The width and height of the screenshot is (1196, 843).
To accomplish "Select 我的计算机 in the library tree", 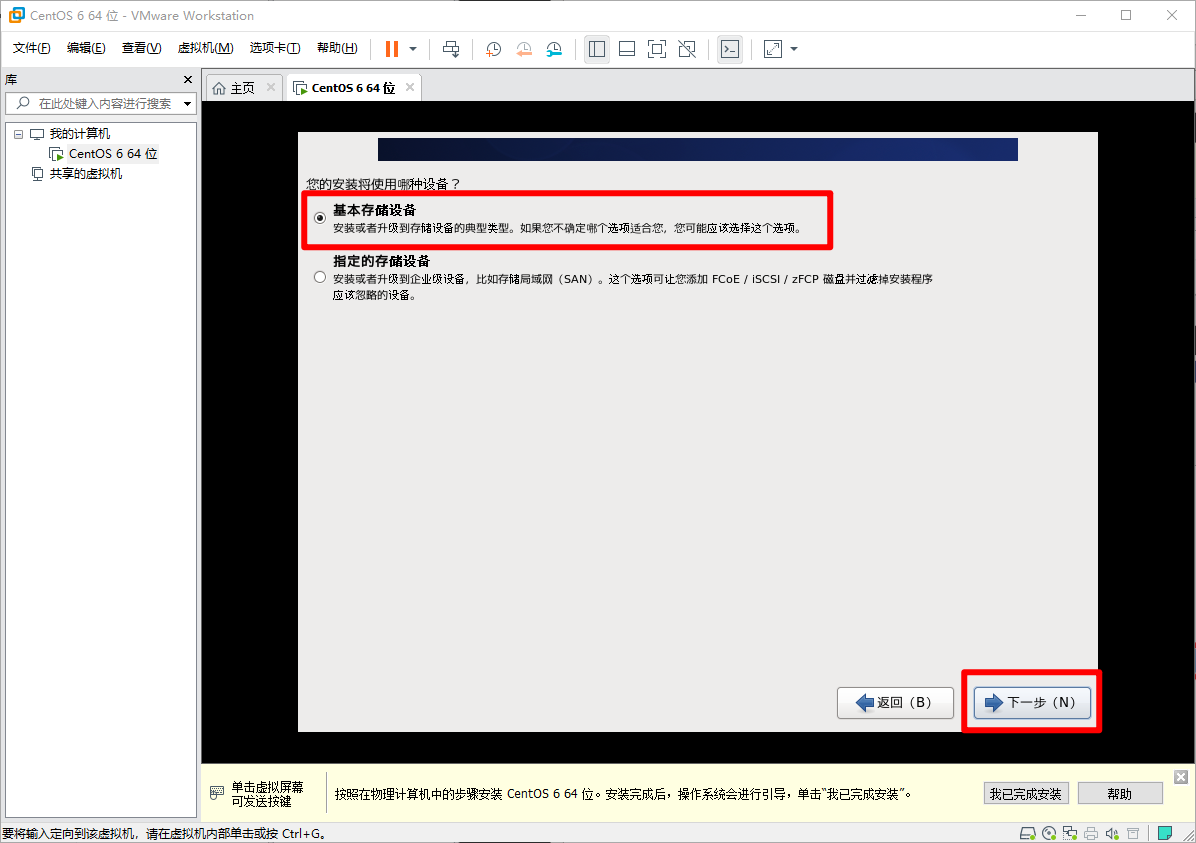I will [79, 134].
